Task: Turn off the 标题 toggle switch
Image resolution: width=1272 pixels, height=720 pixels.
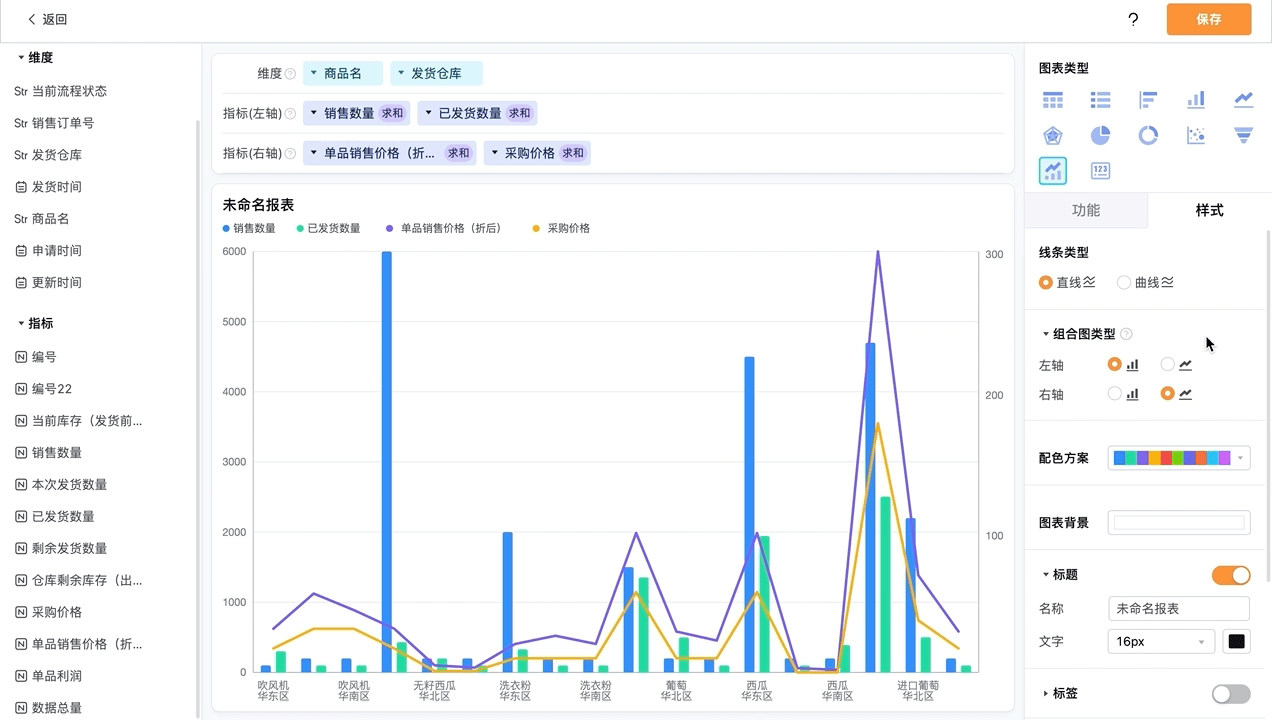Action: pos(1231,575)
